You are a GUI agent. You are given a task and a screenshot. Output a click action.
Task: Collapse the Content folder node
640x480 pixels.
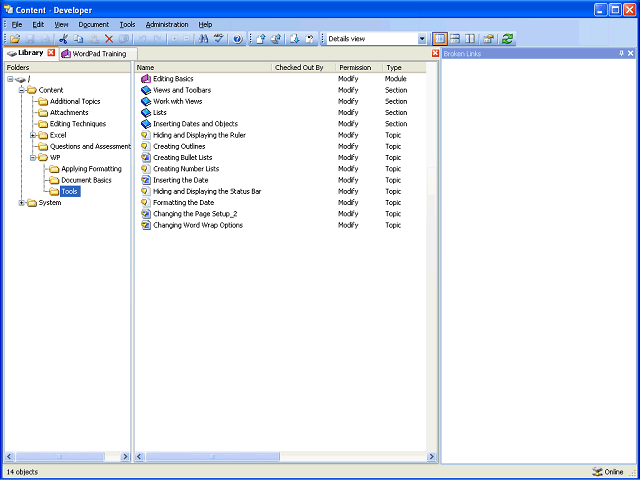pos(22,90)
